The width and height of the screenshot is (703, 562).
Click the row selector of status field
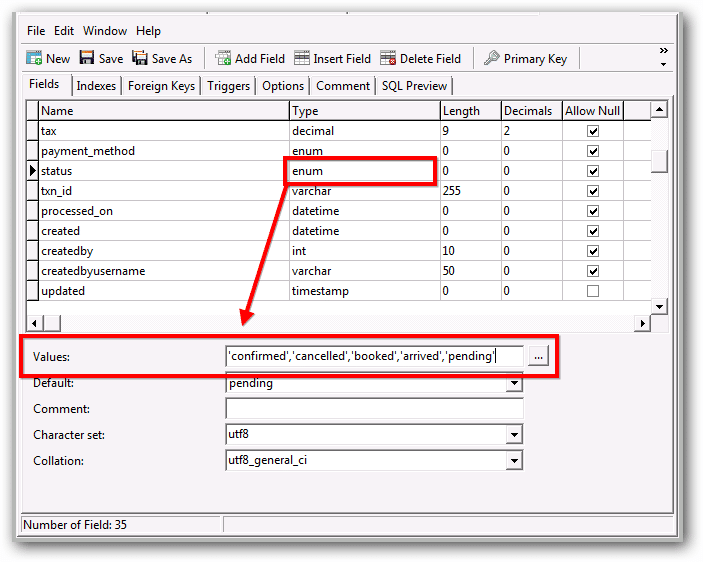(x=33, y=171)
